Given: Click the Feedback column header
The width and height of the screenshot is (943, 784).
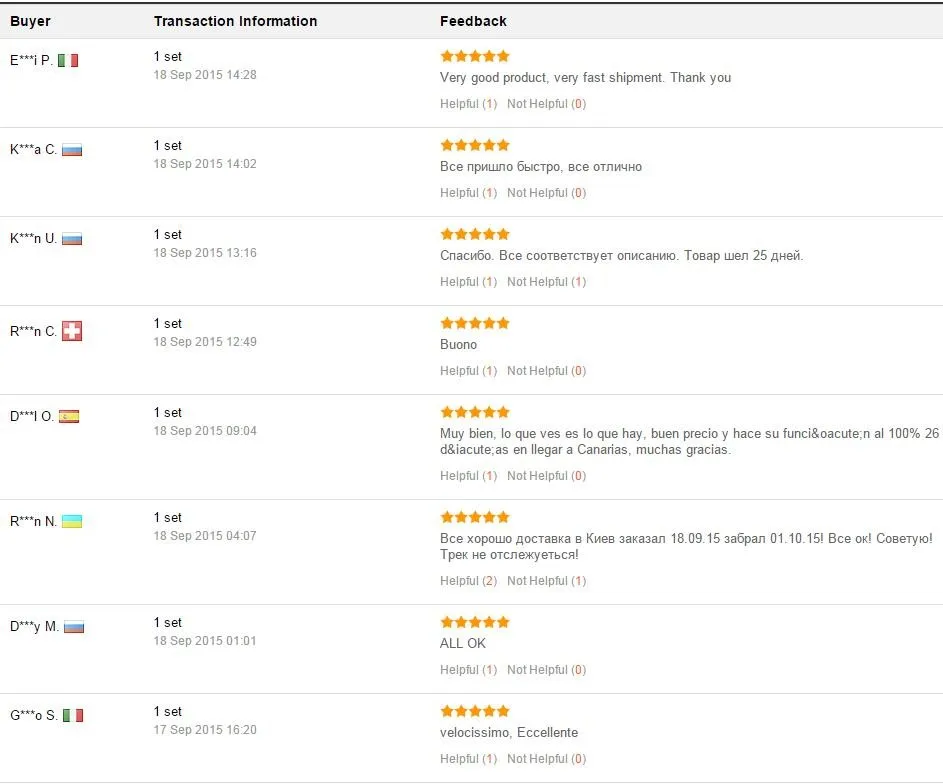Looking at the screenshot, I should click(473, 21).
